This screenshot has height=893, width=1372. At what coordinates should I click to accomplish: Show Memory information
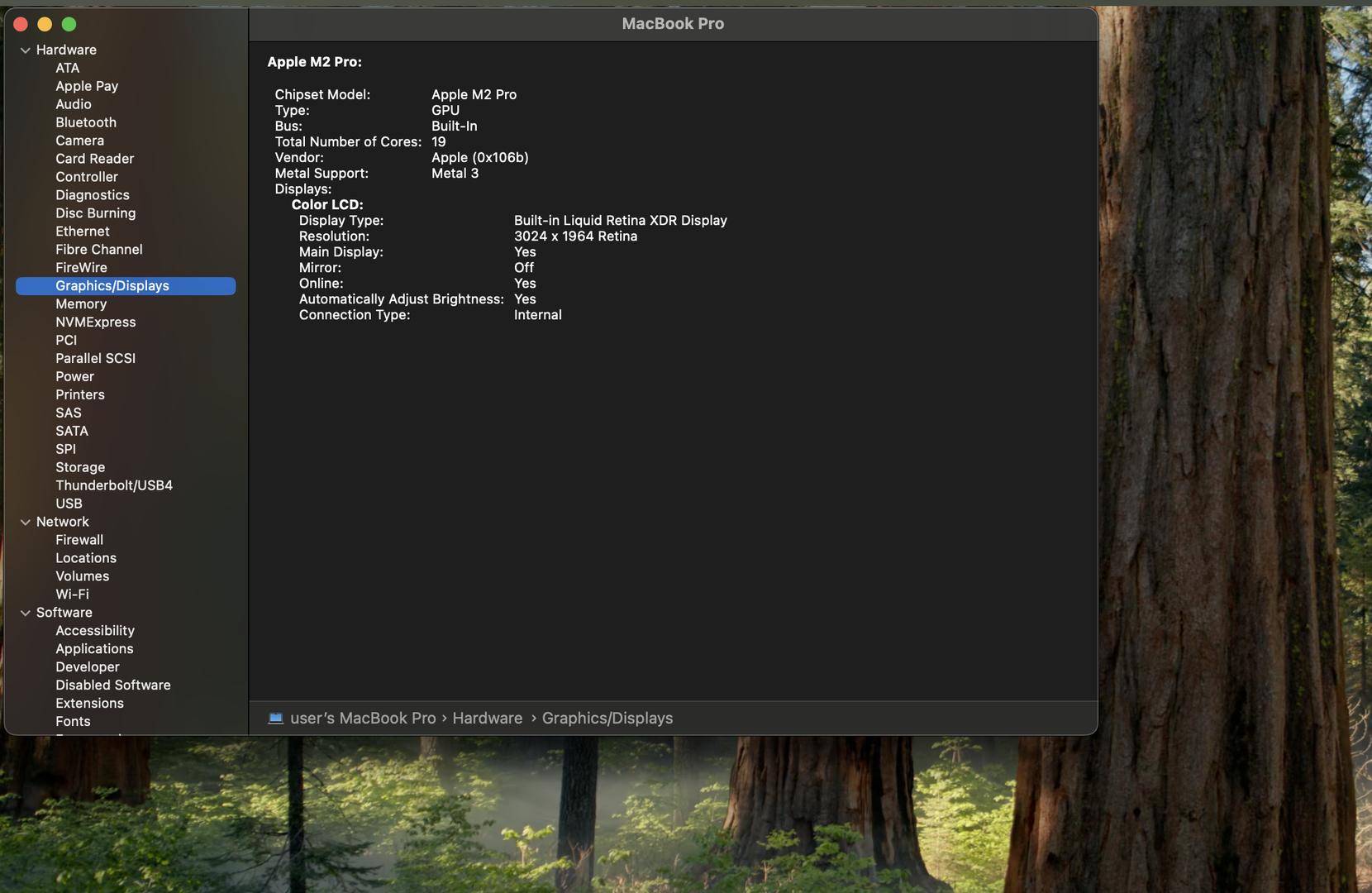coord(81,305)
